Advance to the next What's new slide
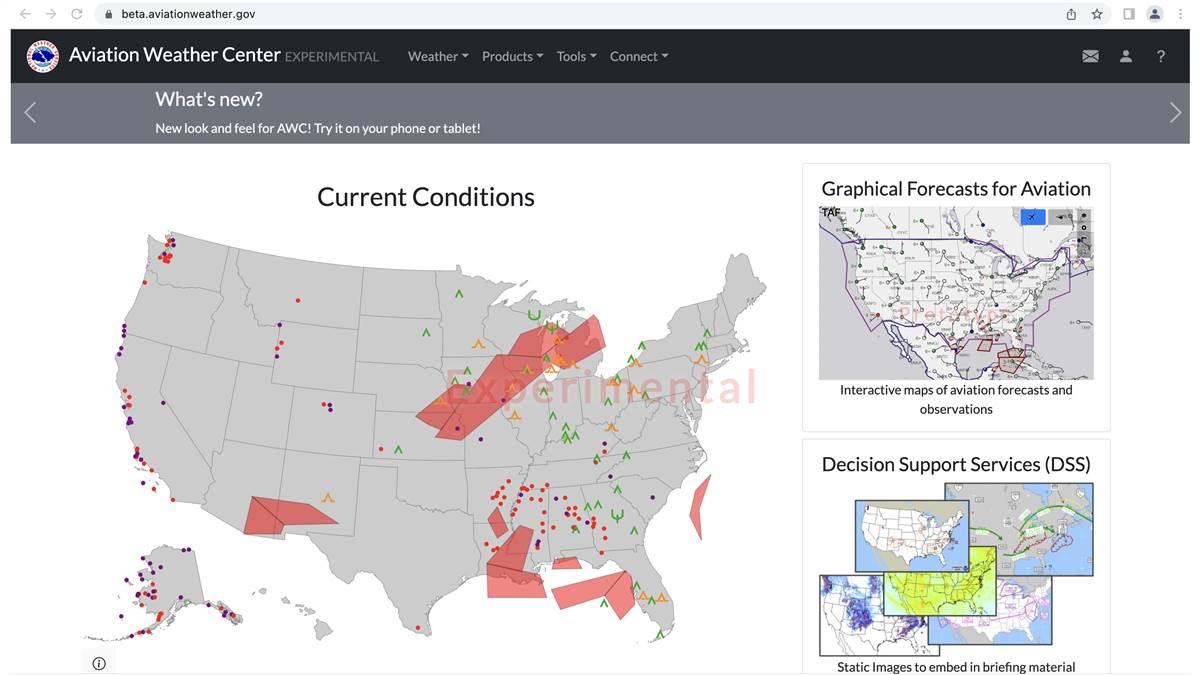Viewport: 1200px width, 675px height. pyautogui.click(x=1175, y=113)
